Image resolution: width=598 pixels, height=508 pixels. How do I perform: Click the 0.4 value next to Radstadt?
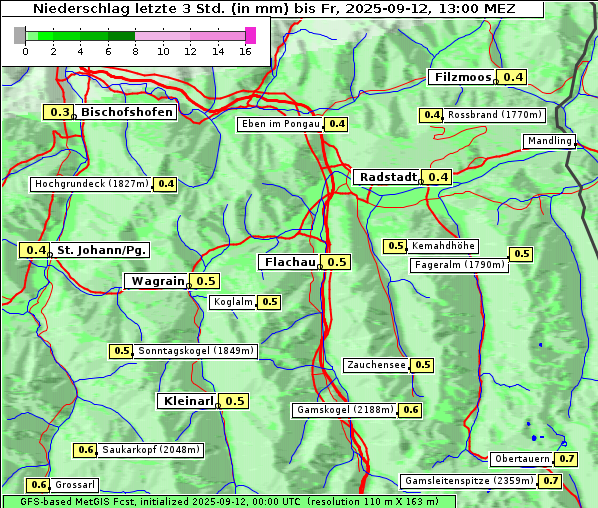click(x=437, y=177)
